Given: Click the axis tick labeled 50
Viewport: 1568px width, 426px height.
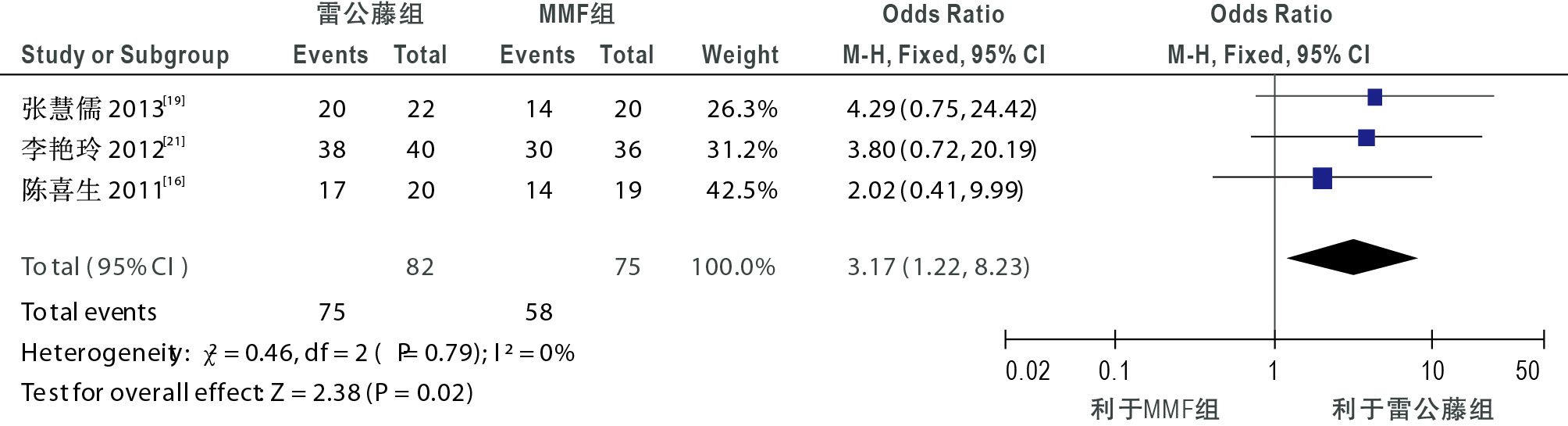Looking at the screenshot, I should point(1527,371).
